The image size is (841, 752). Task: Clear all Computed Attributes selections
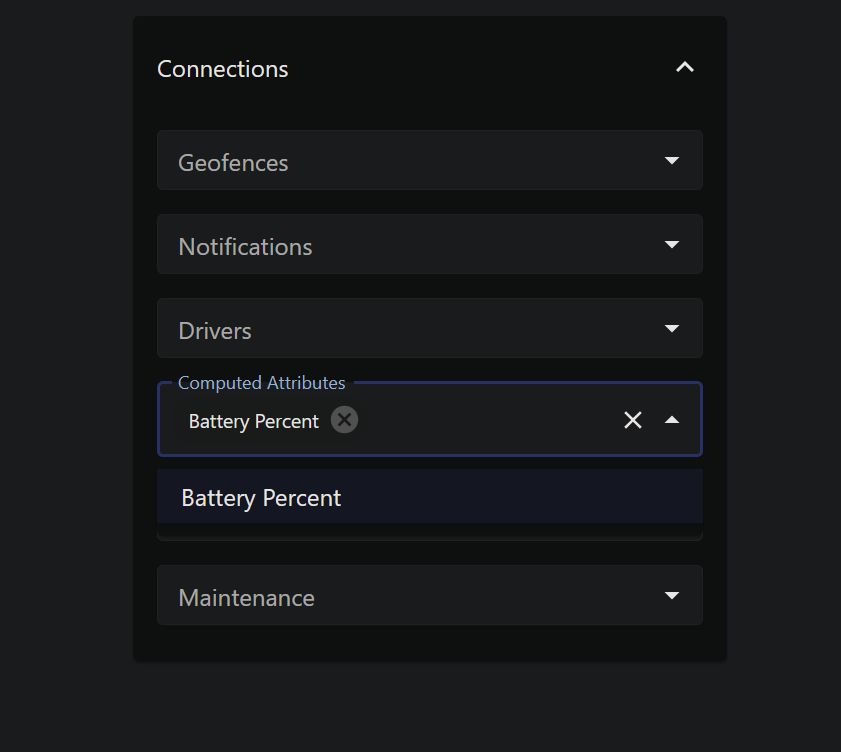[x=632, y=420]
